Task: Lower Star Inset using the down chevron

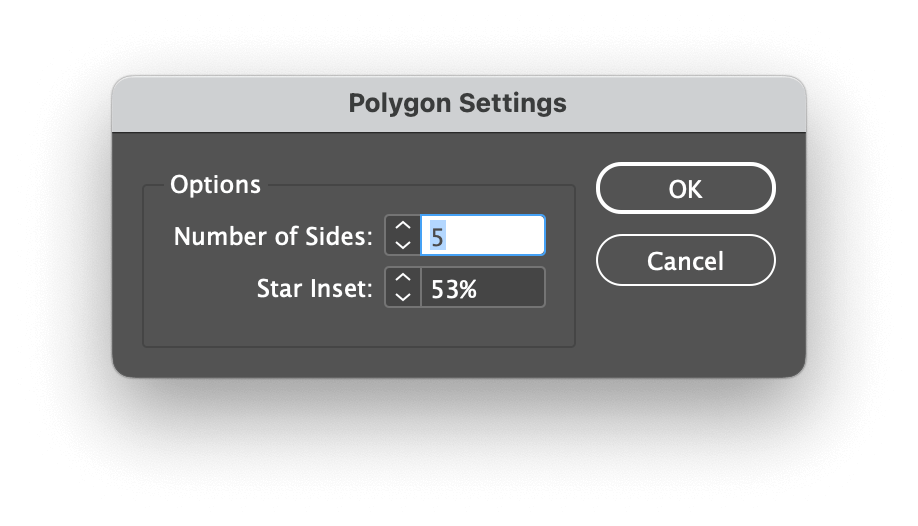Action: (x=403, y=297)
